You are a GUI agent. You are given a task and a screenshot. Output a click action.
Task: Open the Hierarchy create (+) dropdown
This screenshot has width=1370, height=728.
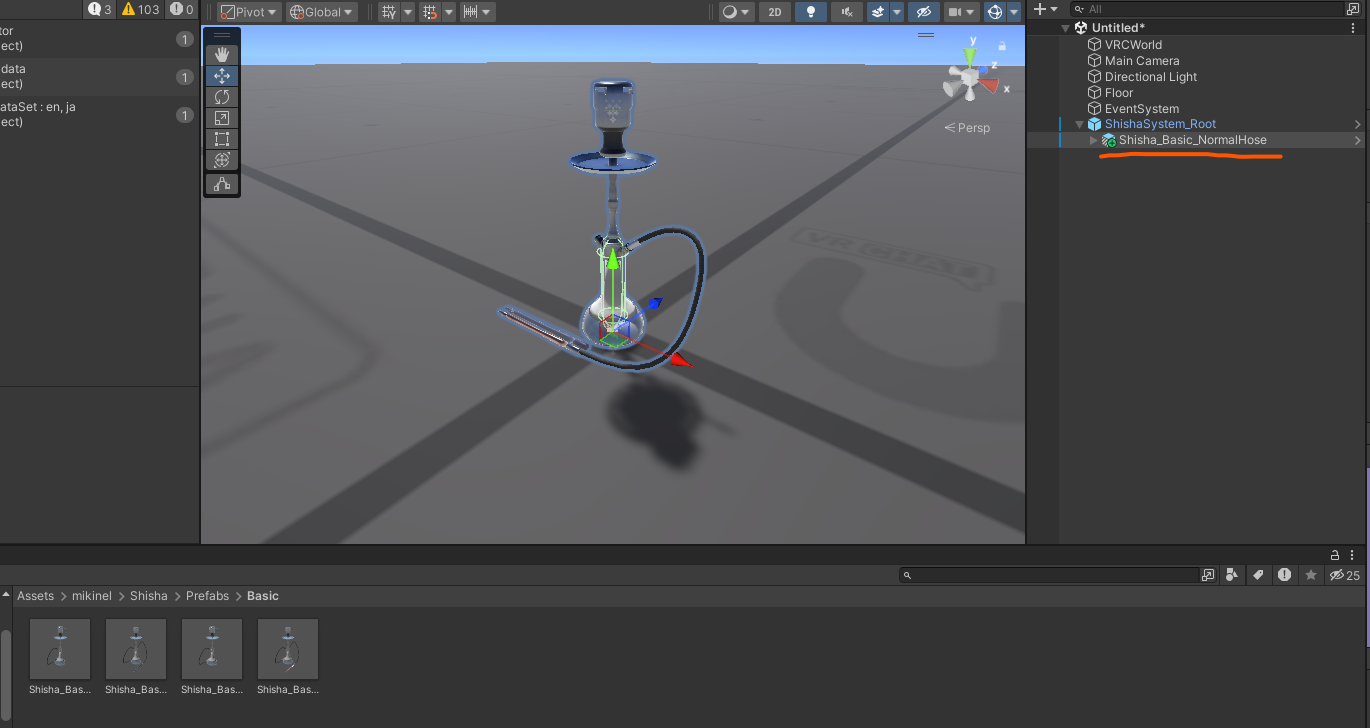[x=1045, y=9]
